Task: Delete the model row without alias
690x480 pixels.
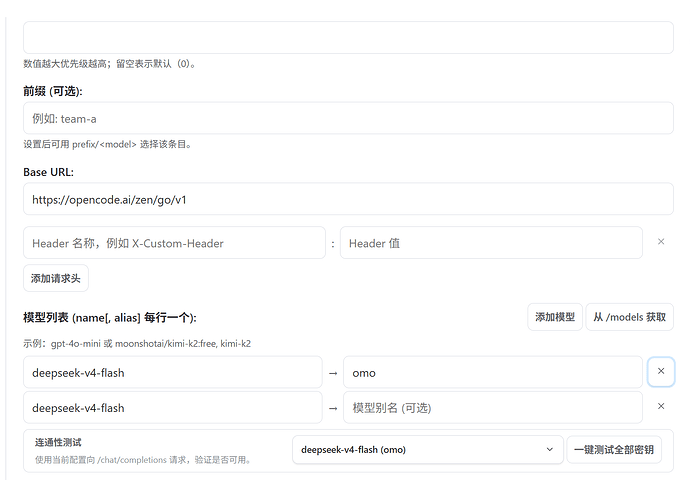Action: [661, 406]
